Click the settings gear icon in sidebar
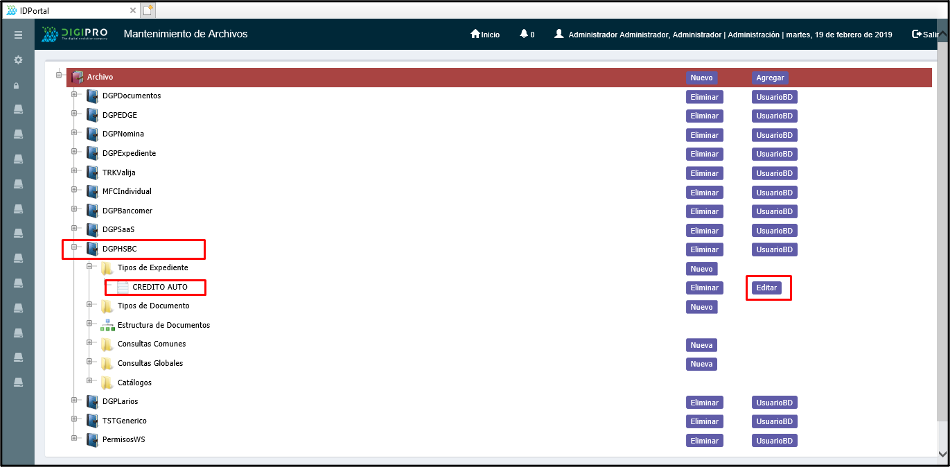This screenshot has height=468, width=950. coord(17,60)
